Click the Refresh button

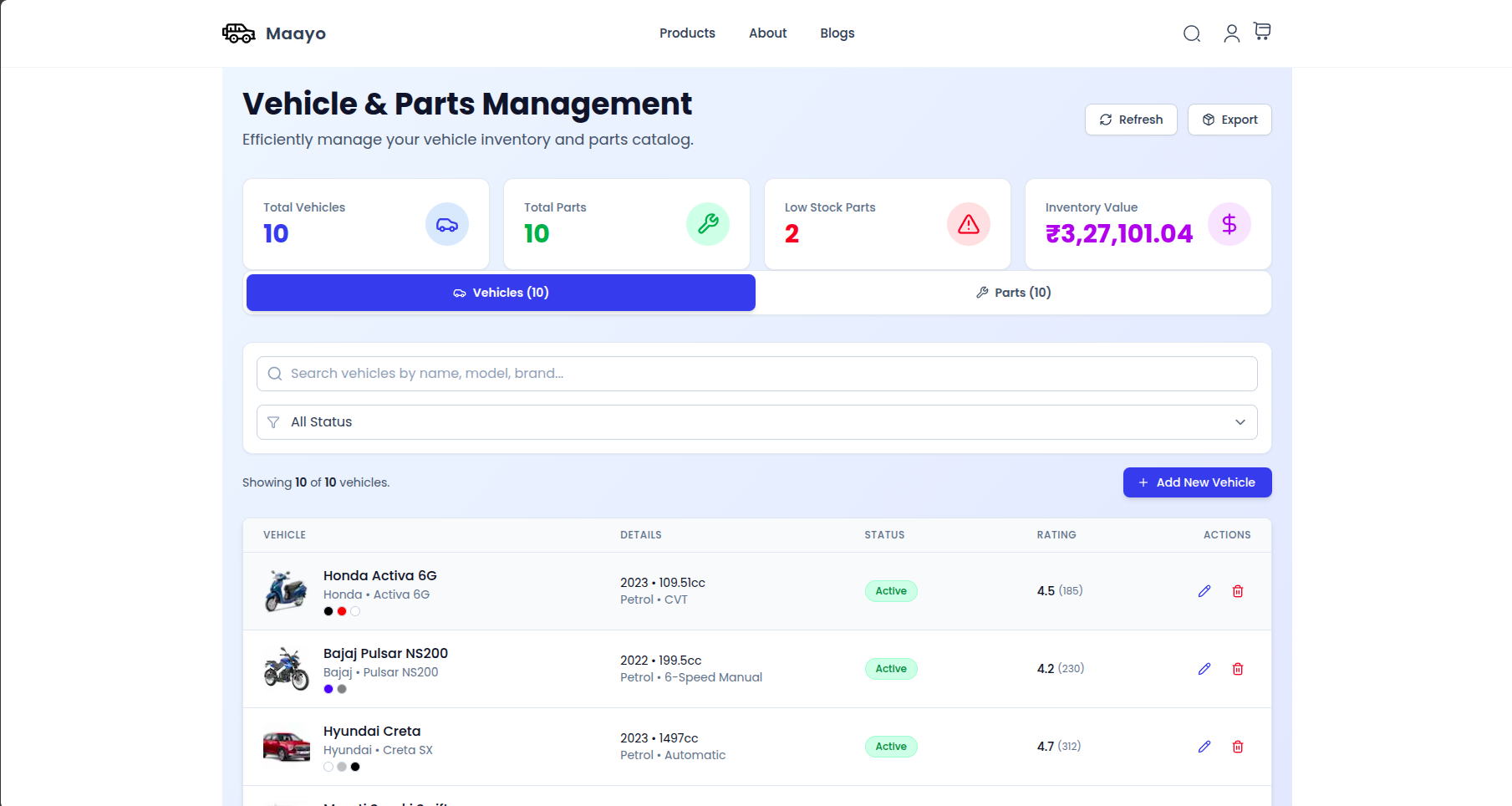coord(1130,120)
